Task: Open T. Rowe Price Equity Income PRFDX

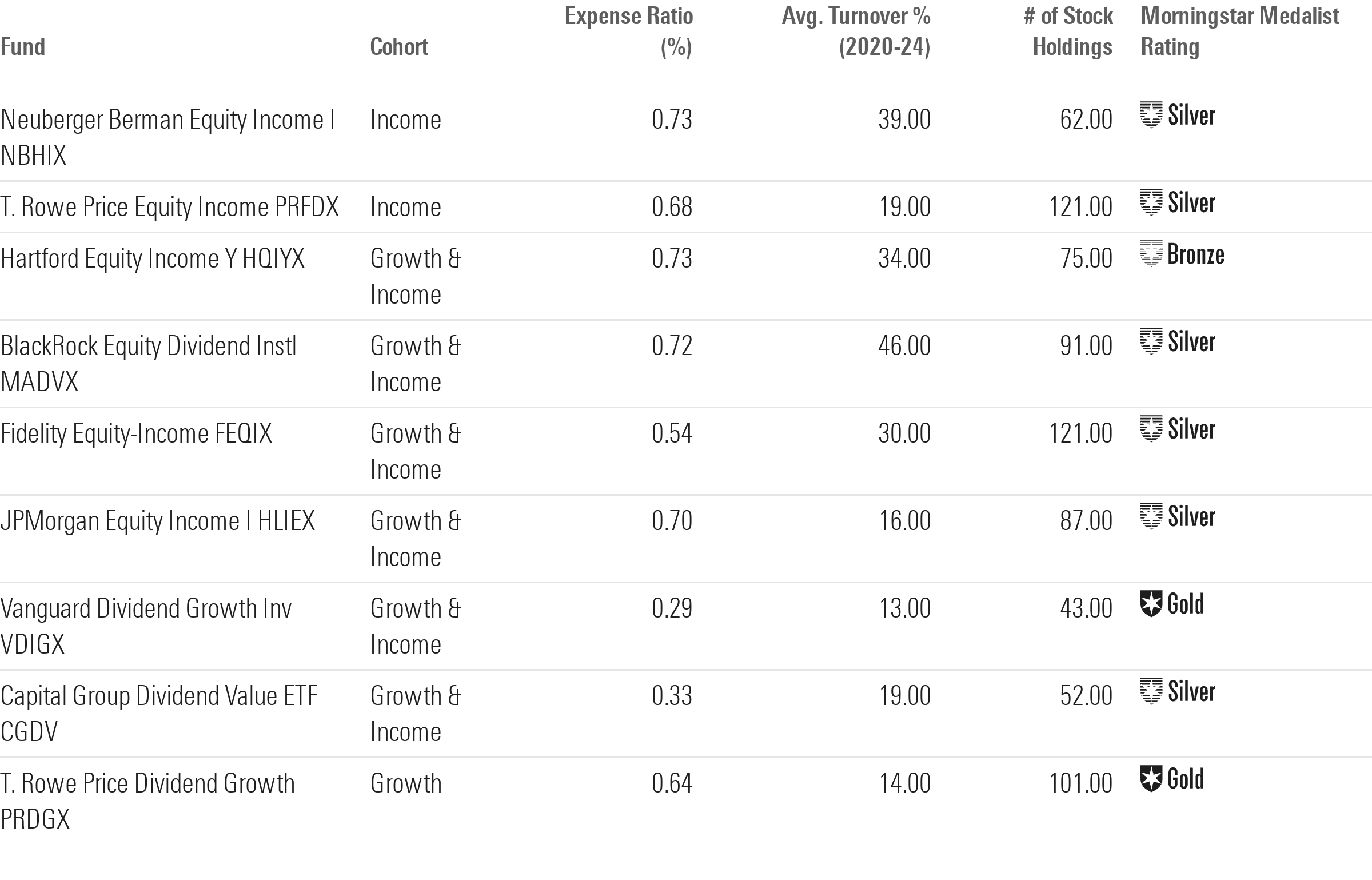Action: (x=169, y=207)
